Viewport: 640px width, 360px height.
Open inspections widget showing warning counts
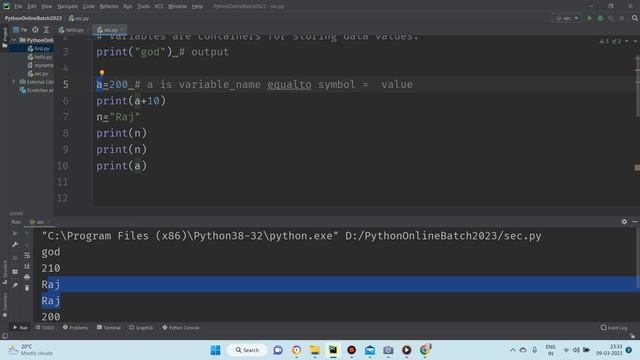[610, 41]
